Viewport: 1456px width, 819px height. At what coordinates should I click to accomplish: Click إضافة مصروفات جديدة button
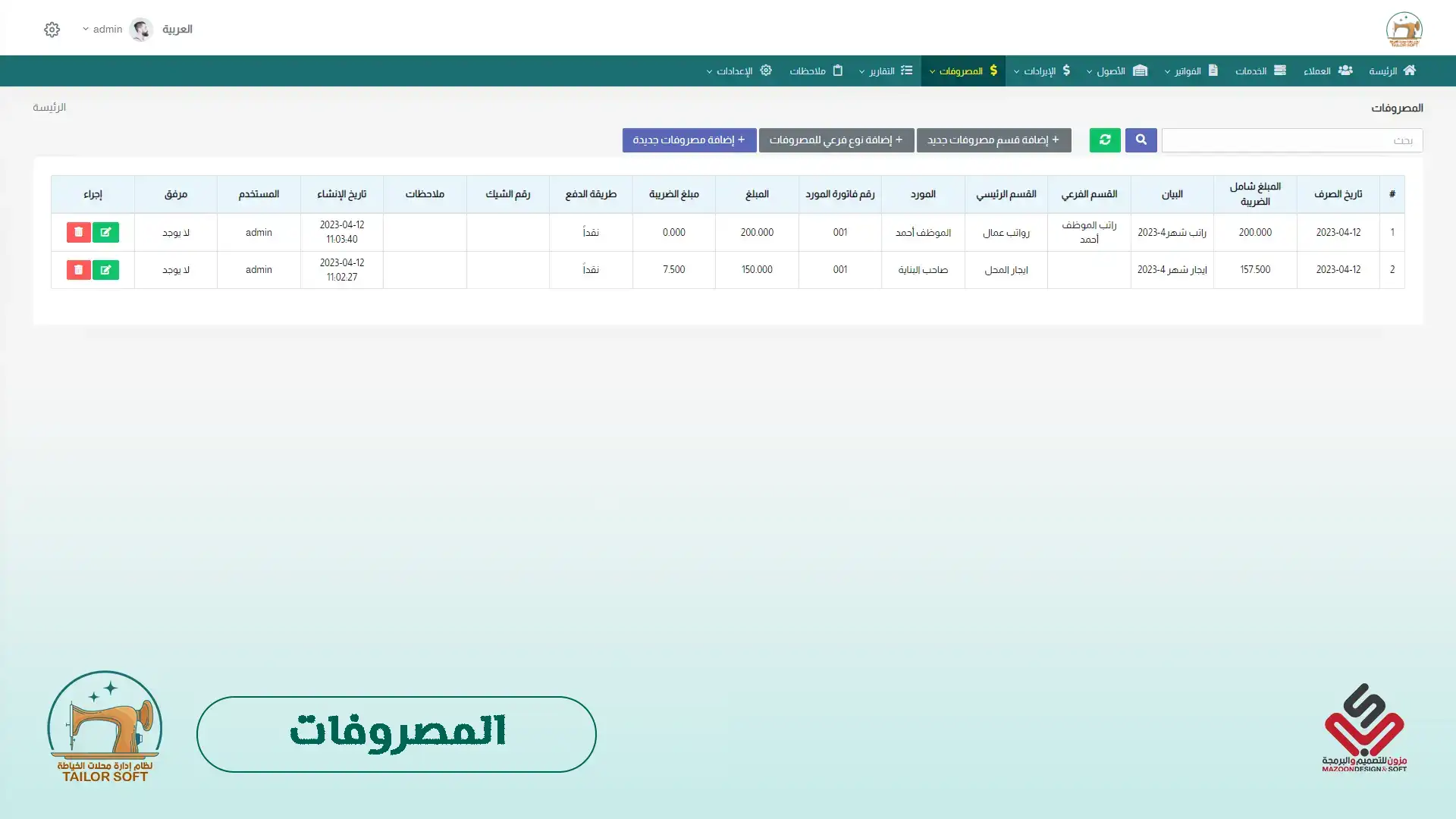tap(689, 140)
